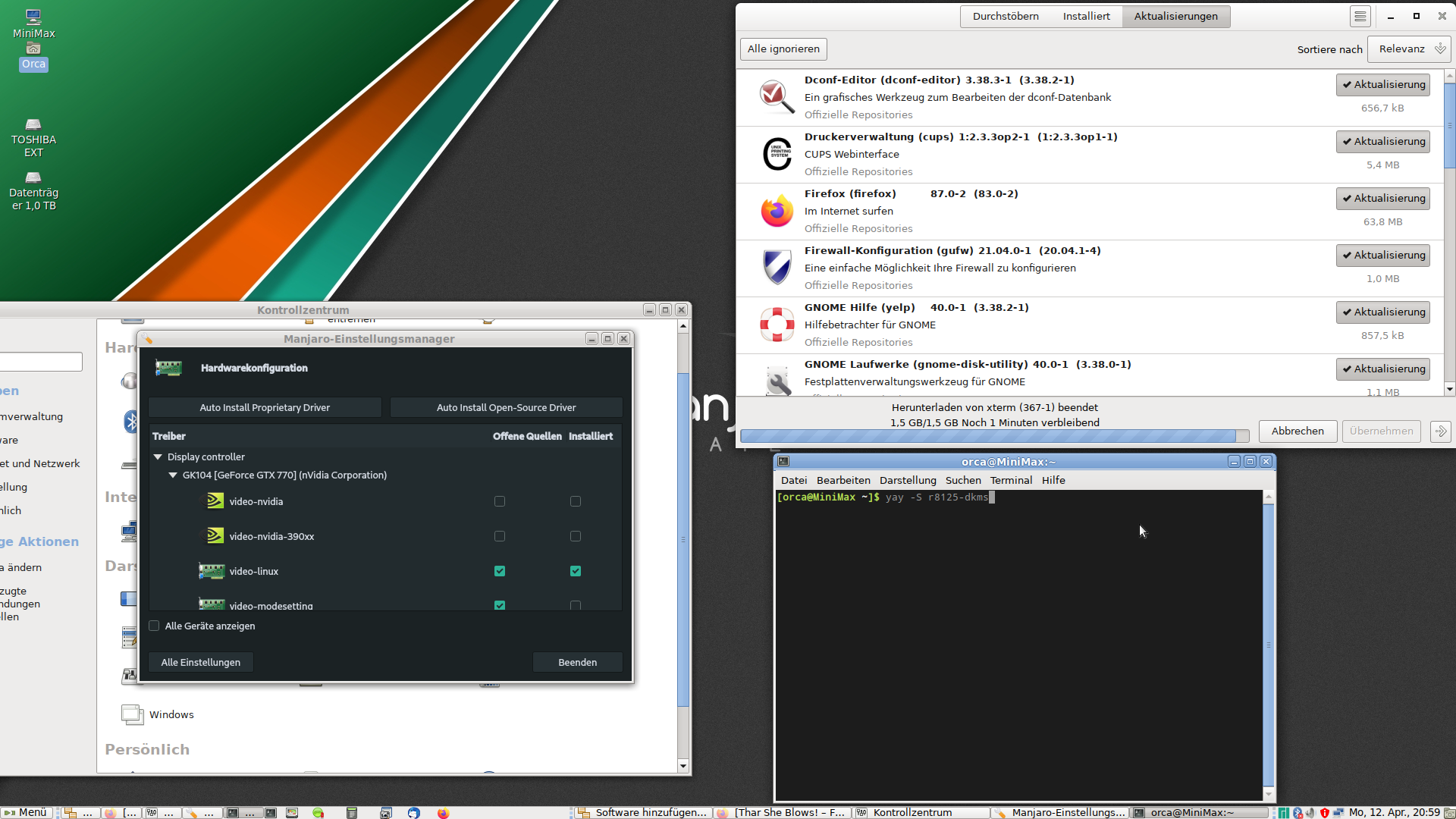The height and width of the screenshot is (819, 1456).
Task: Open the Menü button in the panel
Action: pyautogui.click(x=27, y=813)
